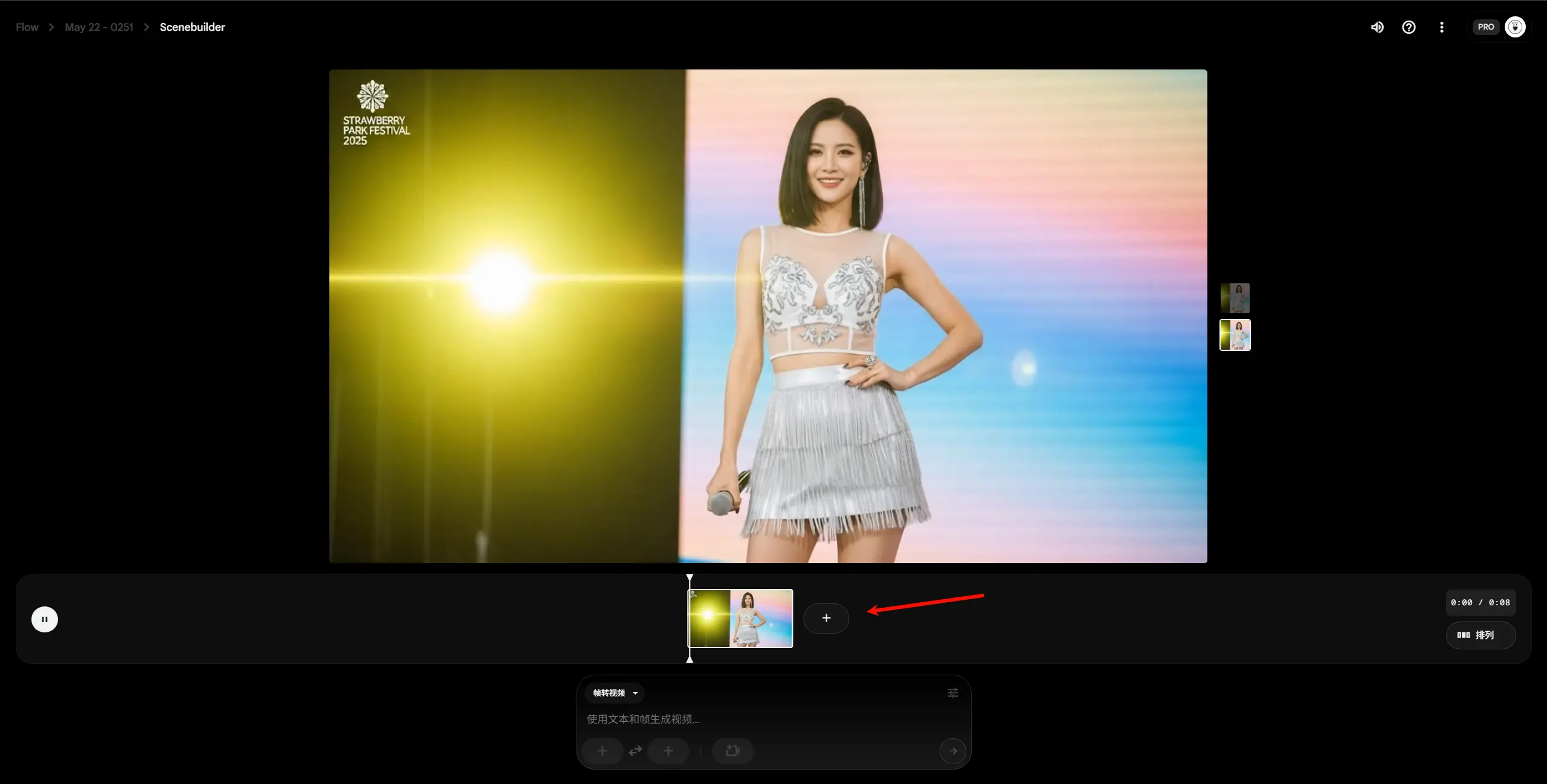Select the lower highlighted variant thumbnail

(x=1235, y=335)
